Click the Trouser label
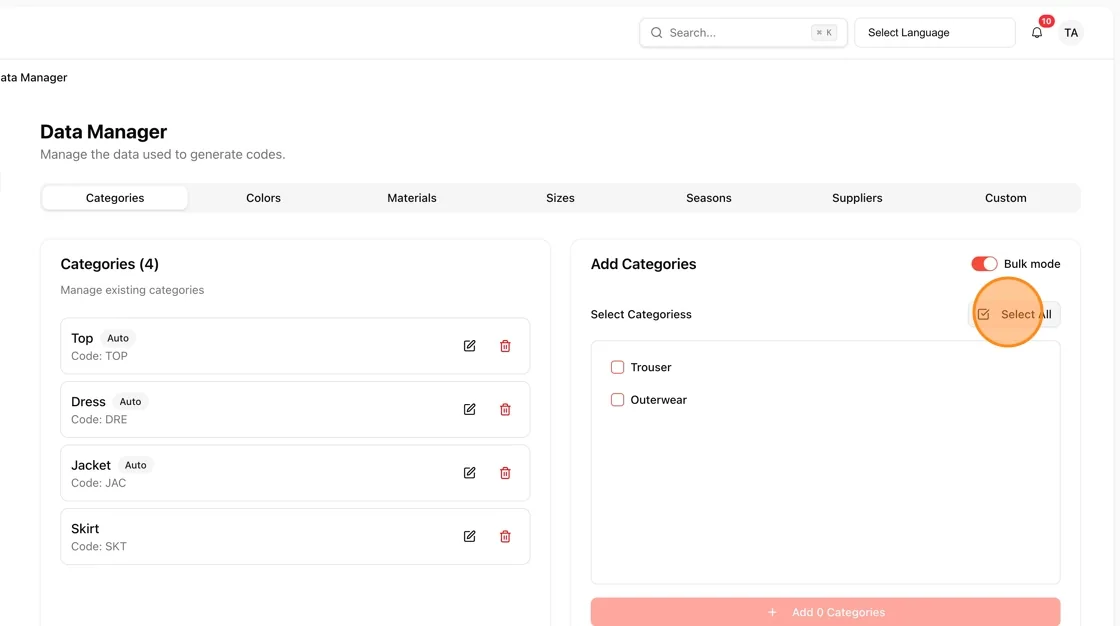 coord(651,367)
